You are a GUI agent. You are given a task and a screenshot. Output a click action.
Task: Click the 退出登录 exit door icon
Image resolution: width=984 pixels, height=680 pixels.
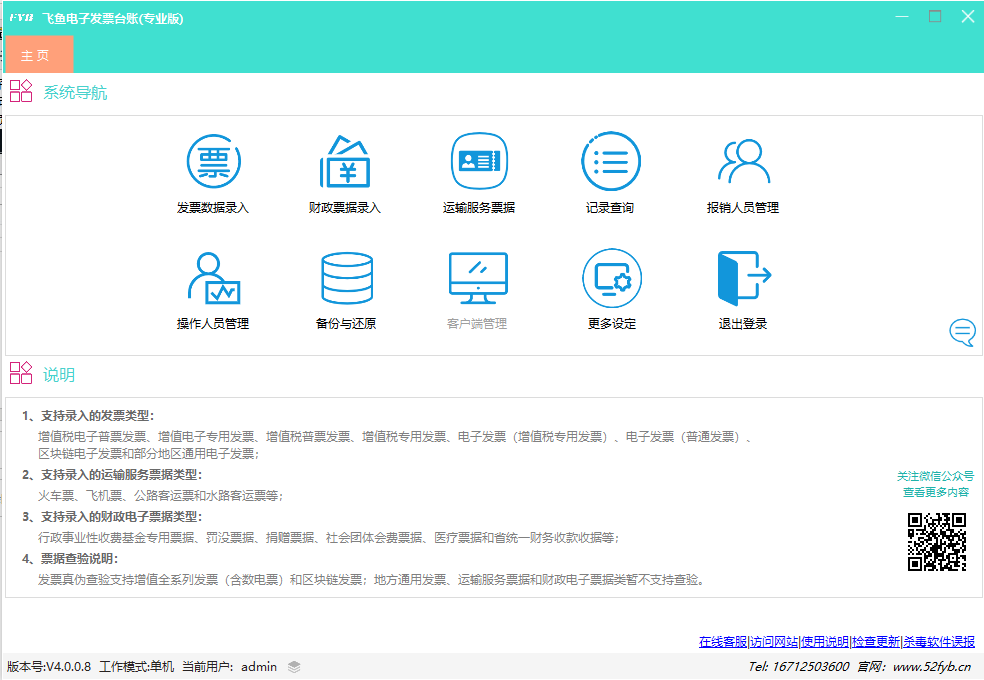(x=743, y=278)
